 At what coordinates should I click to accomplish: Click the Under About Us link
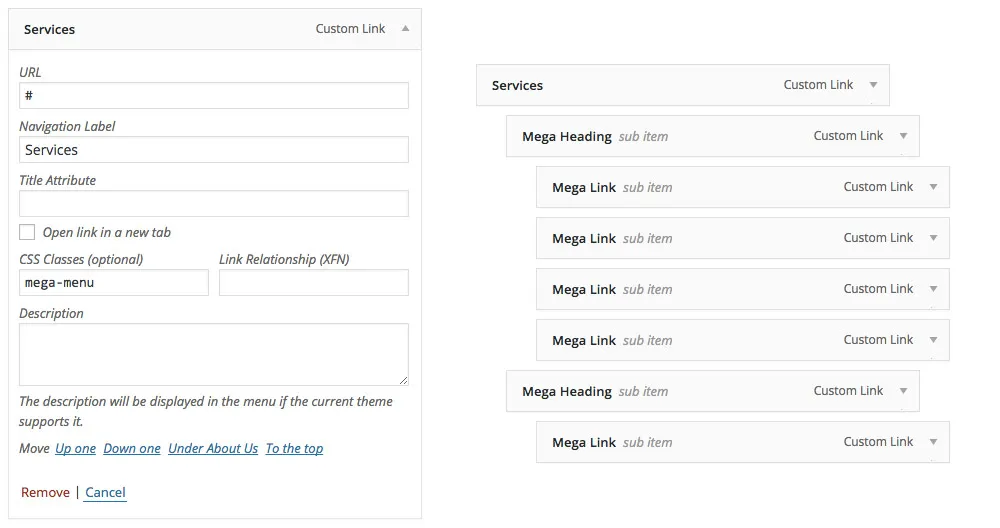click(213, 449)
